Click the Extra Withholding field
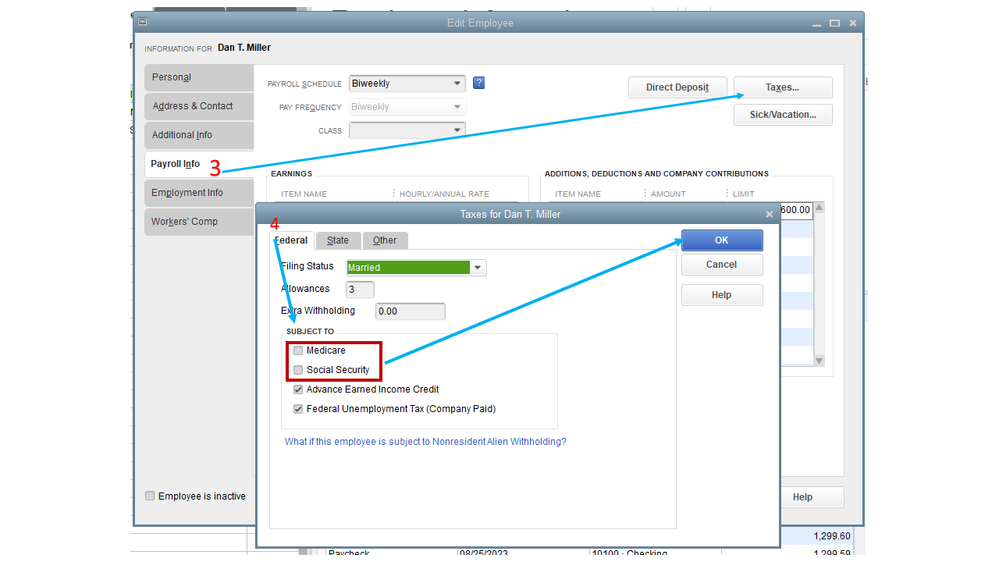The height and width of the screenshot is (562, 999). click(410, 312)
